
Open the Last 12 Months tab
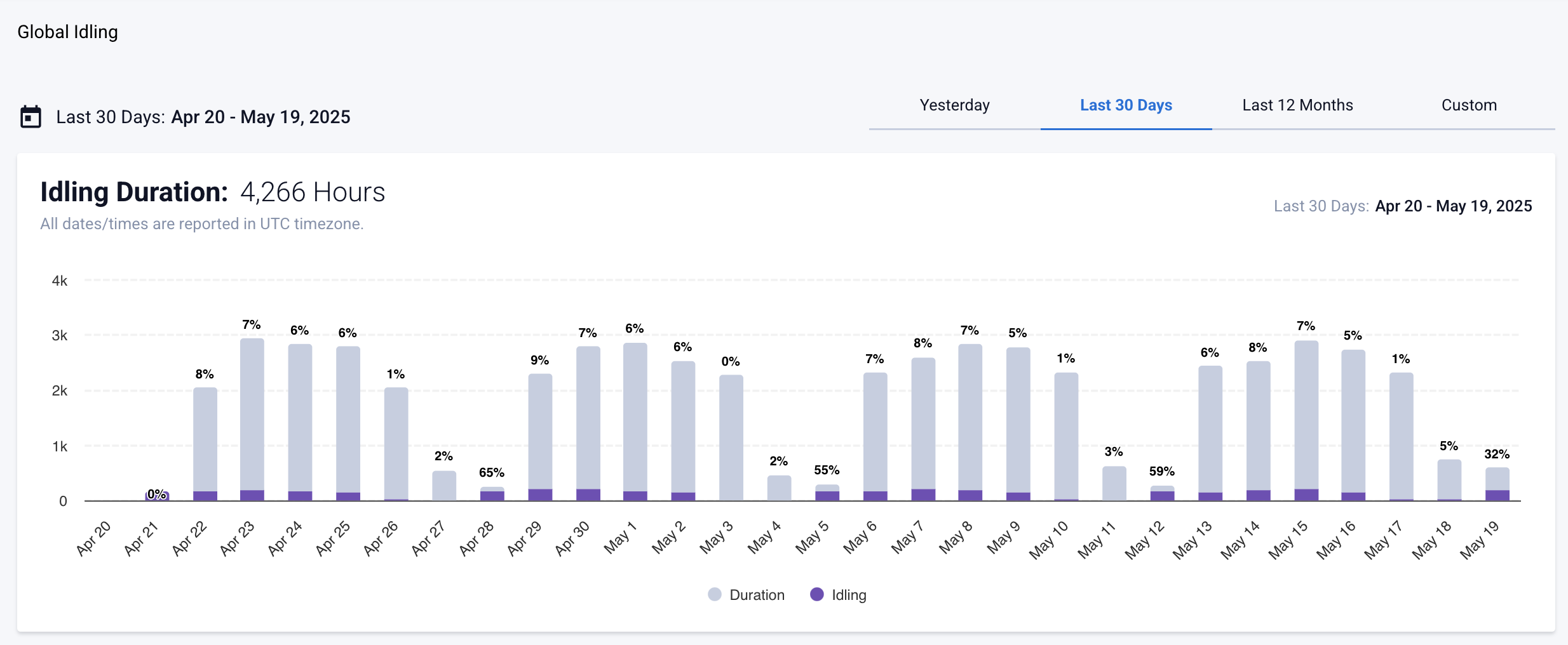click(1297, 105)
